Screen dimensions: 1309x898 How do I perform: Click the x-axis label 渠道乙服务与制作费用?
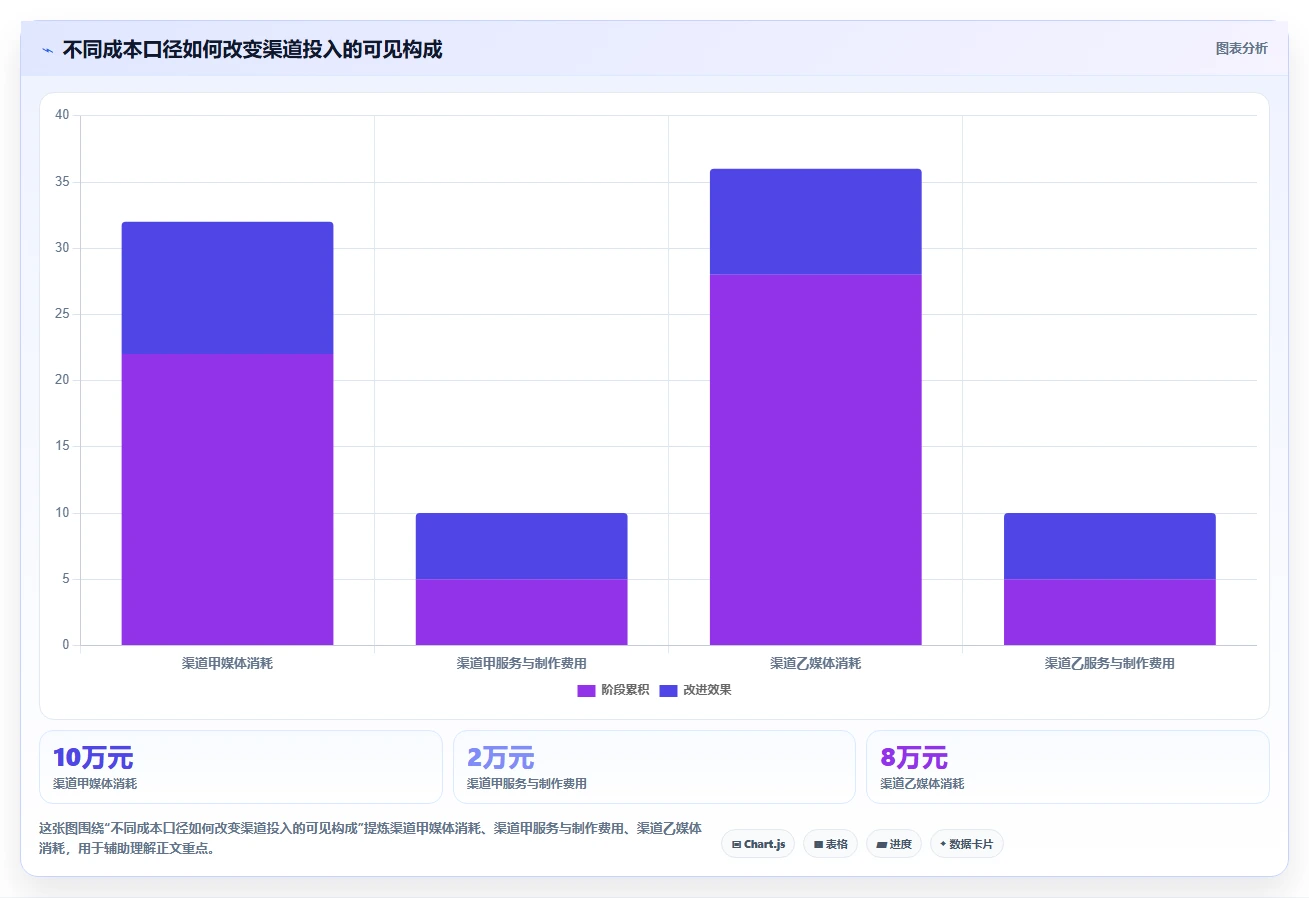[1109, 663]
